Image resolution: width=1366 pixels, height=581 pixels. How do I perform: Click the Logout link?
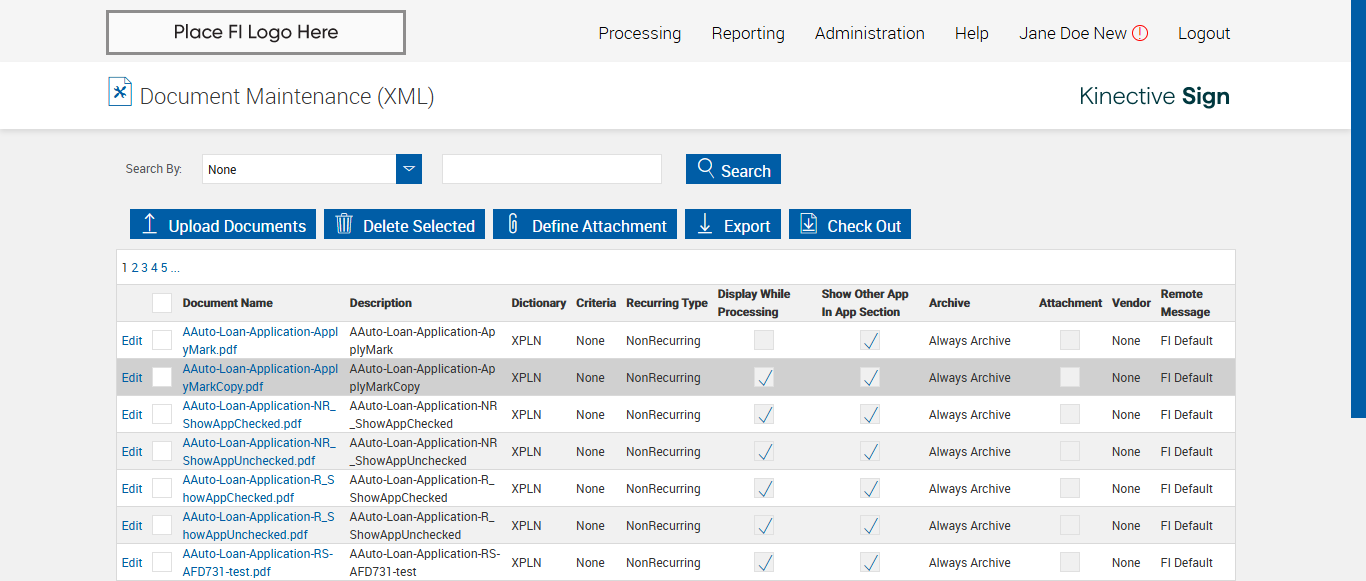click(x=1203, y=33)
